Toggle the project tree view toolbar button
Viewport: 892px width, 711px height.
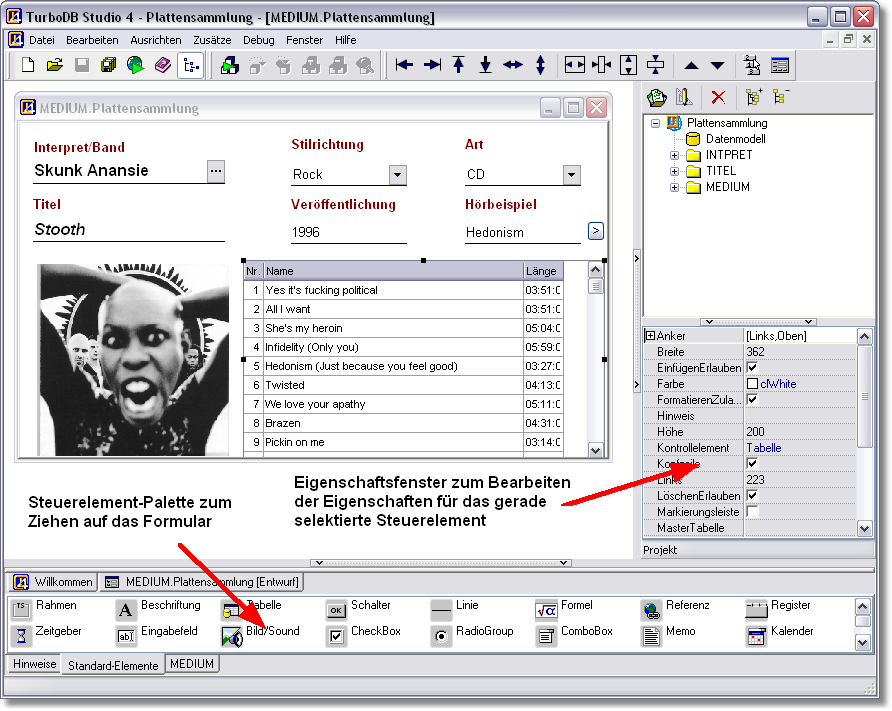(x=191, y=65)
